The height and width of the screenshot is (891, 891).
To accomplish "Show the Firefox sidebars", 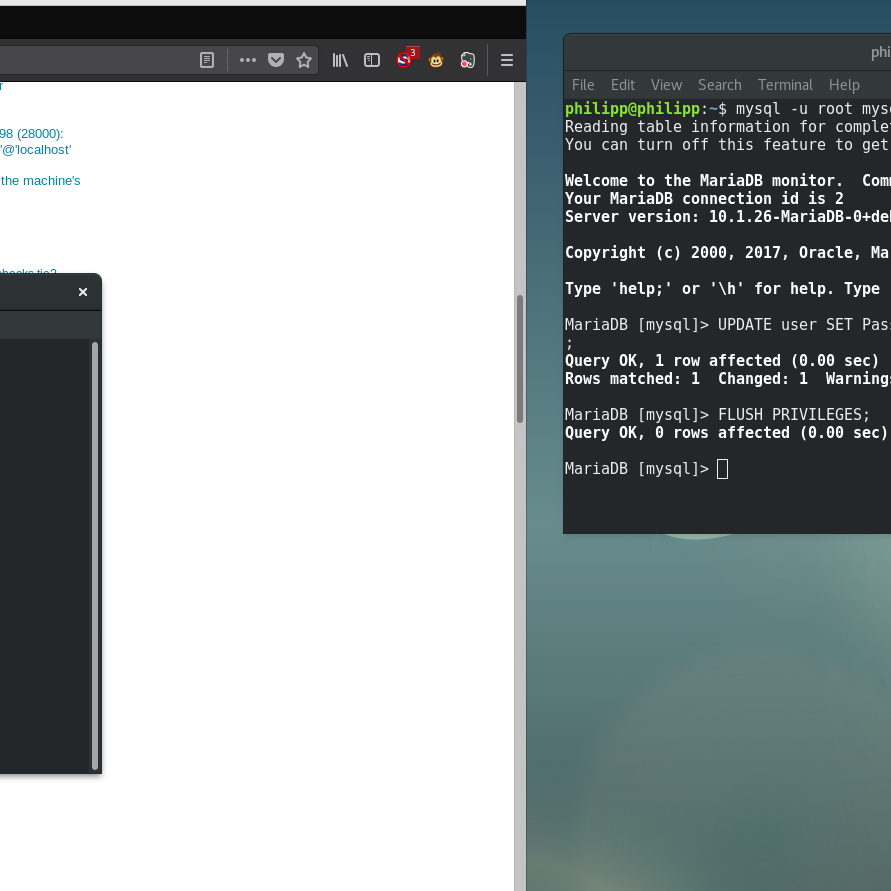I will pos(372,60).
